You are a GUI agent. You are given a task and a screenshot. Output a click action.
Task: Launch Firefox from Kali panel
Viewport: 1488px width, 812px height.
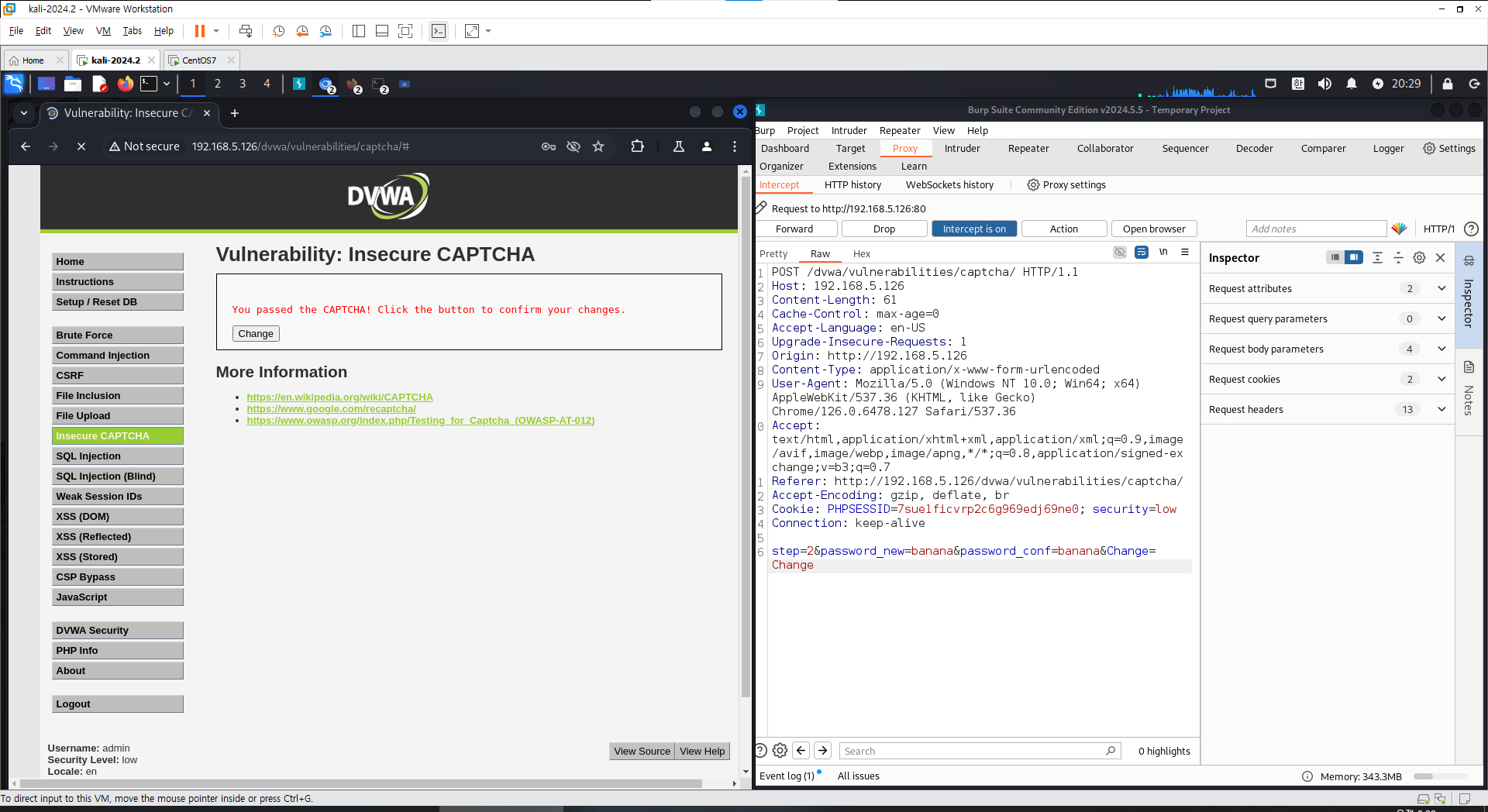(125, 84)
